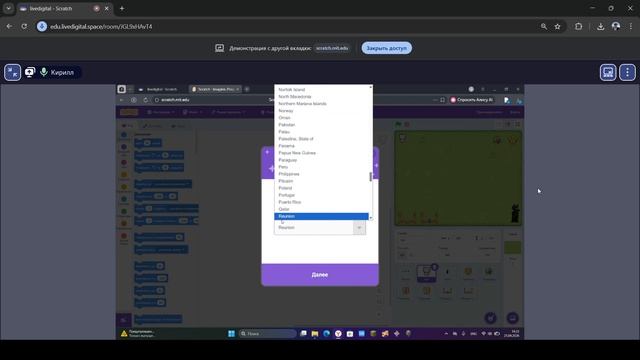Select Northern Mariana Islands option
This screenshot has width=640, height=360.
click(x=321, y=104)
